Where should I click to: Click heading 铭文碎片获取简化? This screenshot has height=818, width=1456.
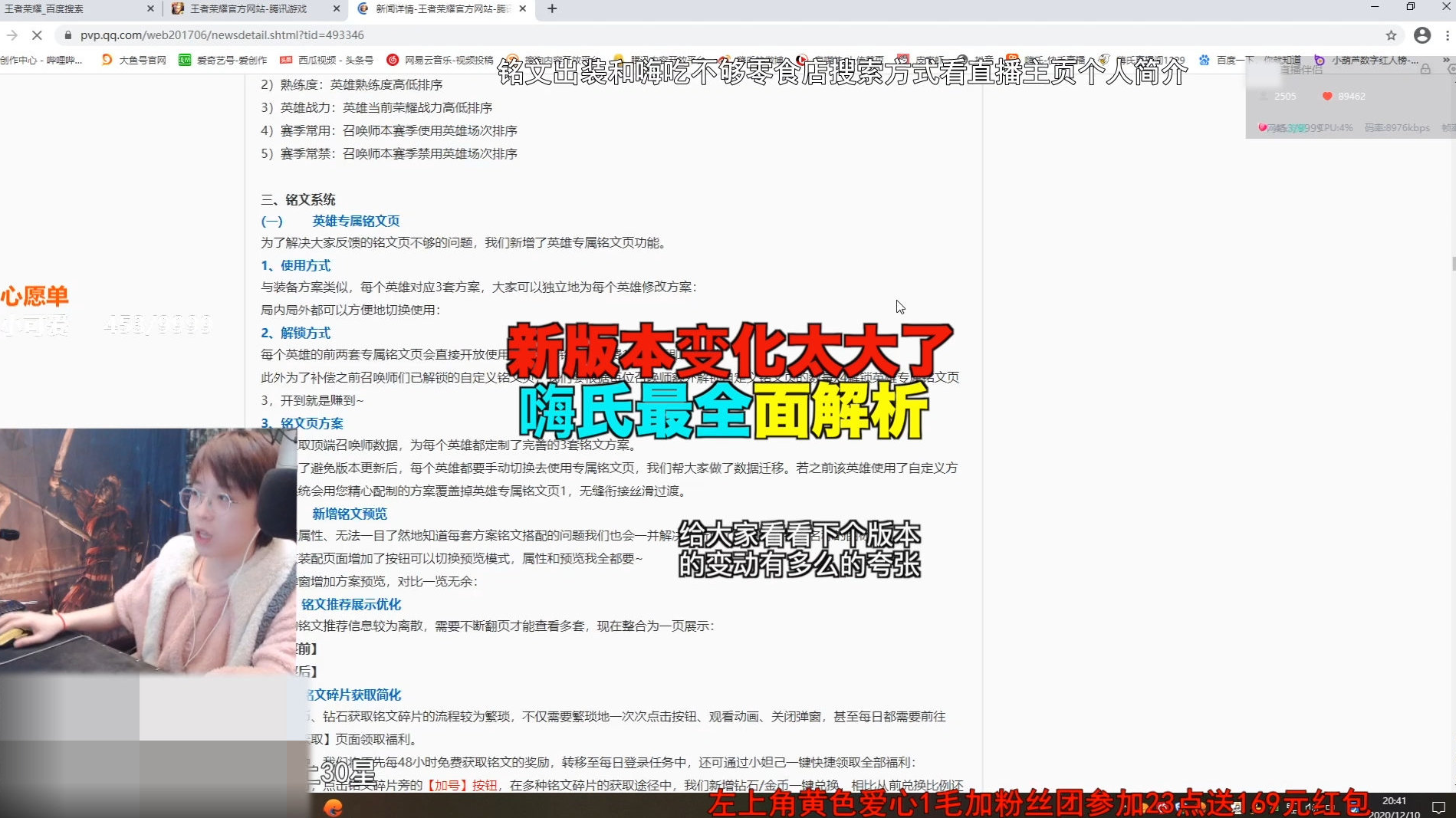pos(354,695)
